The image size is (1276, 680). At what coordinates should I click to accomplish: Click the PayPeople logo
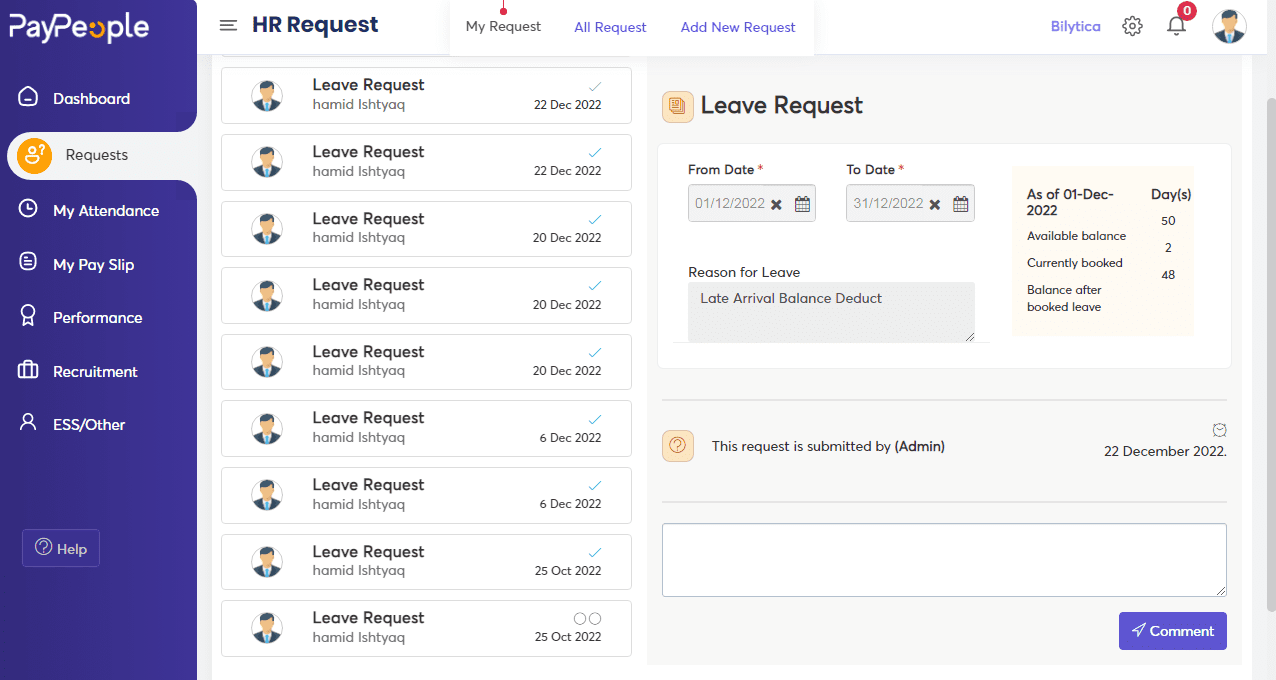tap(79, 28)
